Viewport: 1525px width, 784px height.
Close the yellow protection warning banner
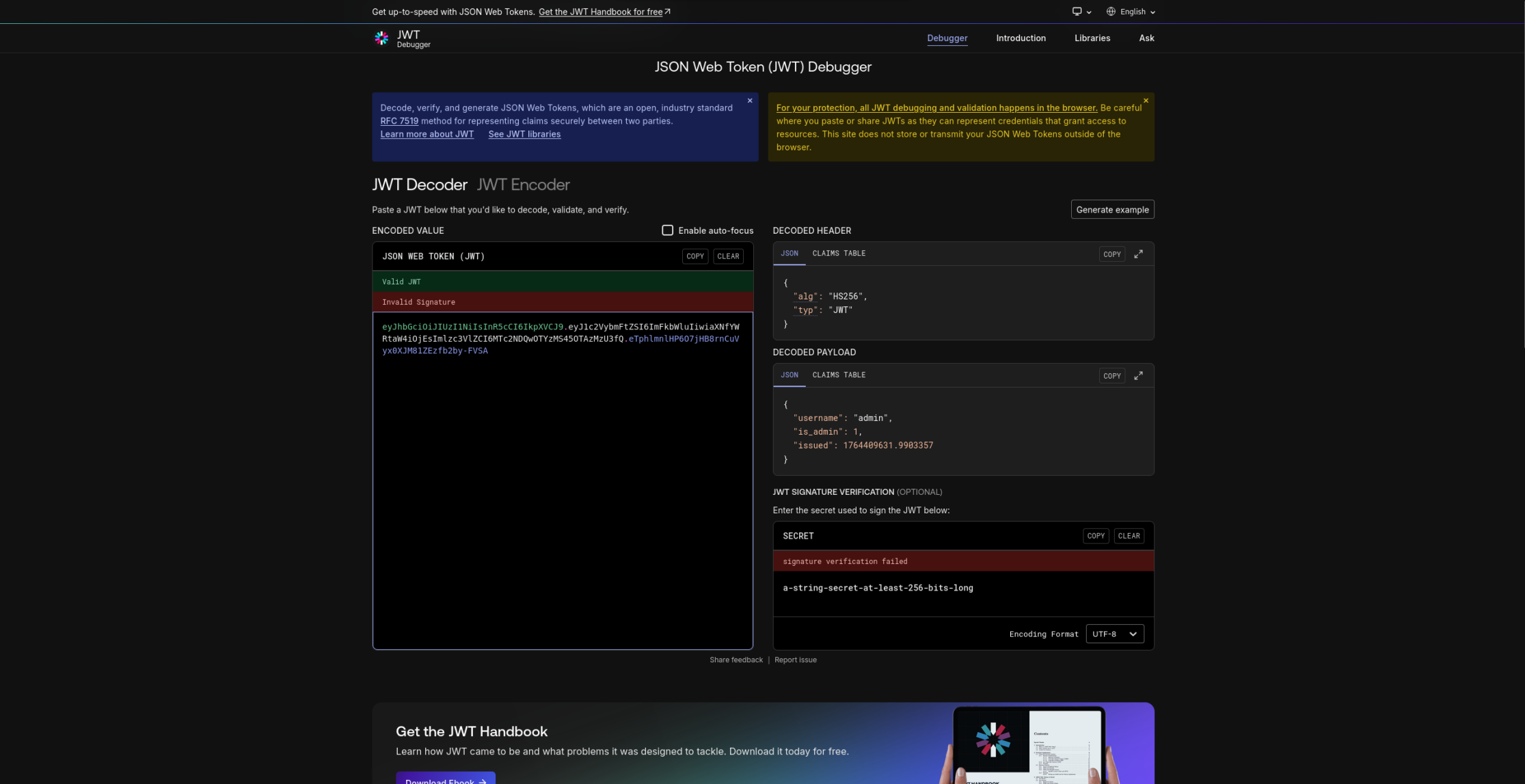tap(1146, 100)
